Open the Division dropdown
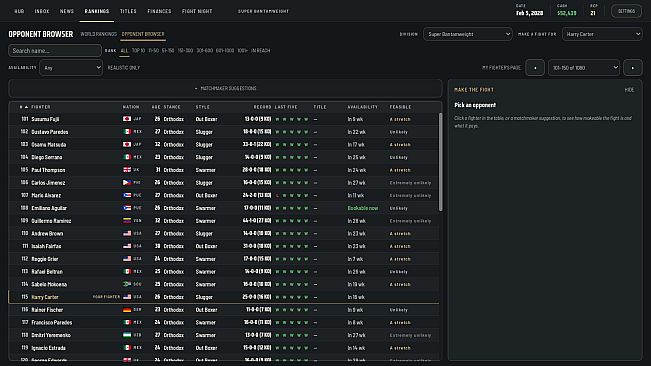The width and height of the screenshot is (651, 366). tap(467, 34)
